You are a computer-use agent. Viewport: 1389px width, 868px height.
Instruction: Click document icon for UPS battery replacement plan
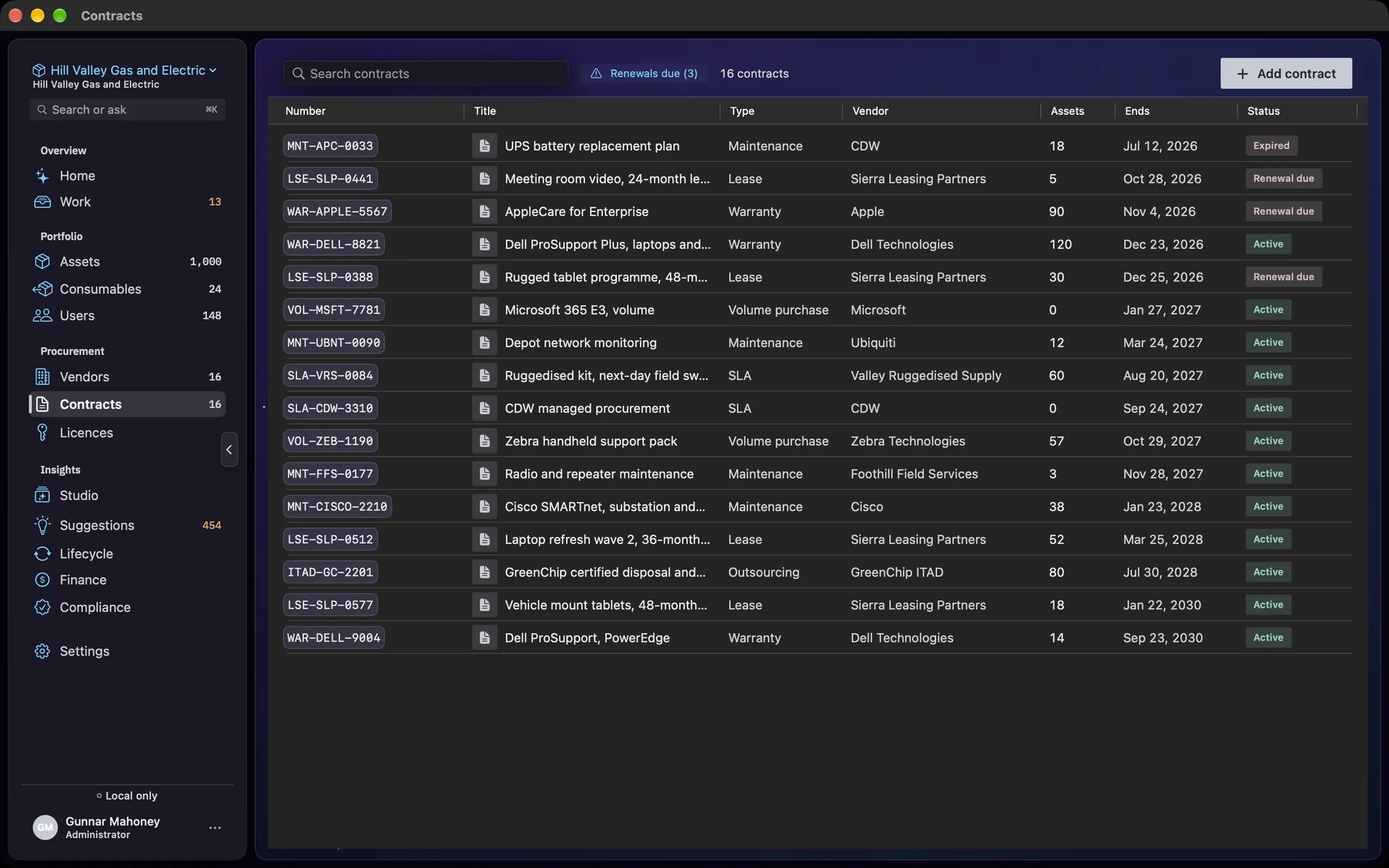click(484, 146)
